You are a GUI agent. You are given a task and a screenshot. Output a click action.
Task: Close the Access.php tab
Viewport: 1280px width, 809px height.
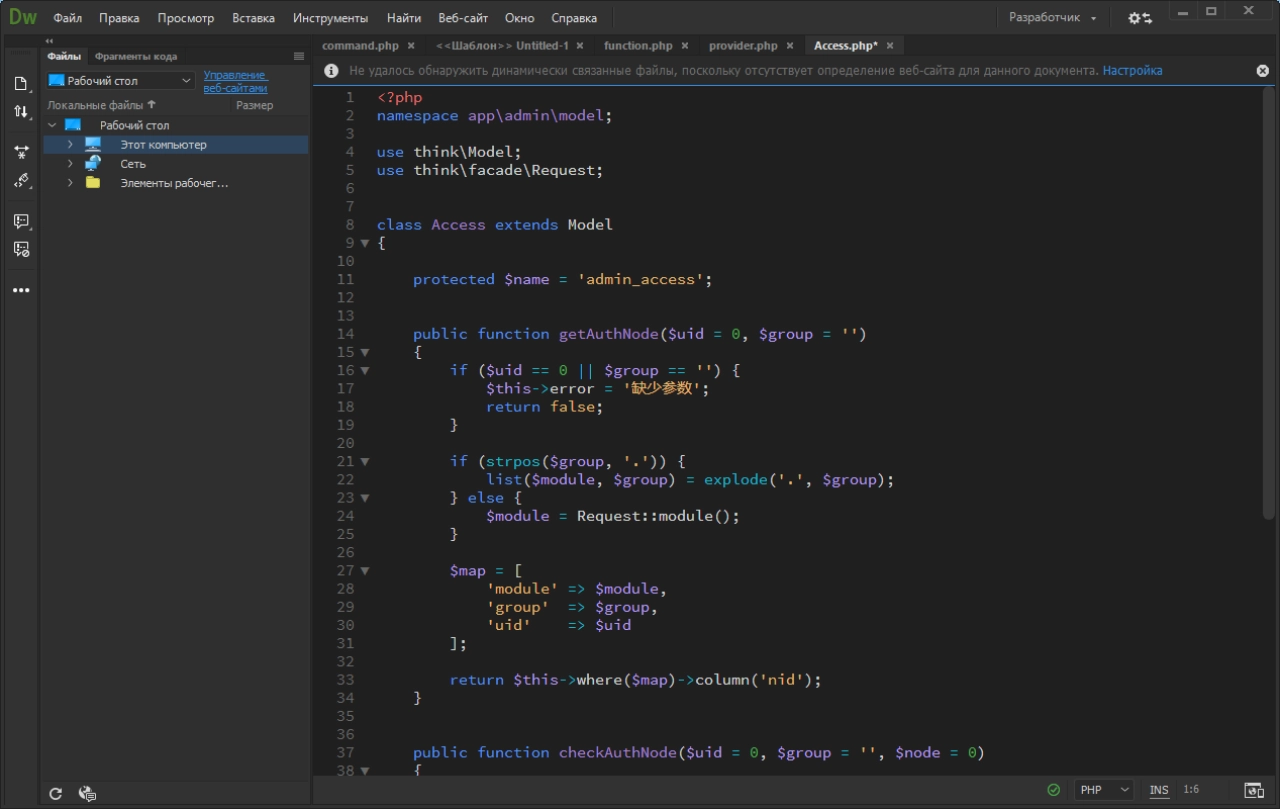(890, 46)
